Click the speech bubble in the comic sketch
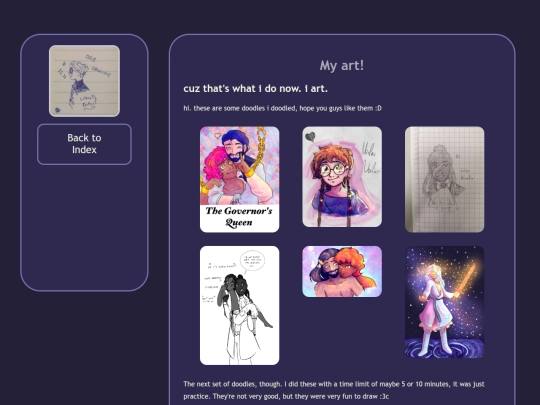This screenshot has width=540, height=405. (x=252, y=260)
